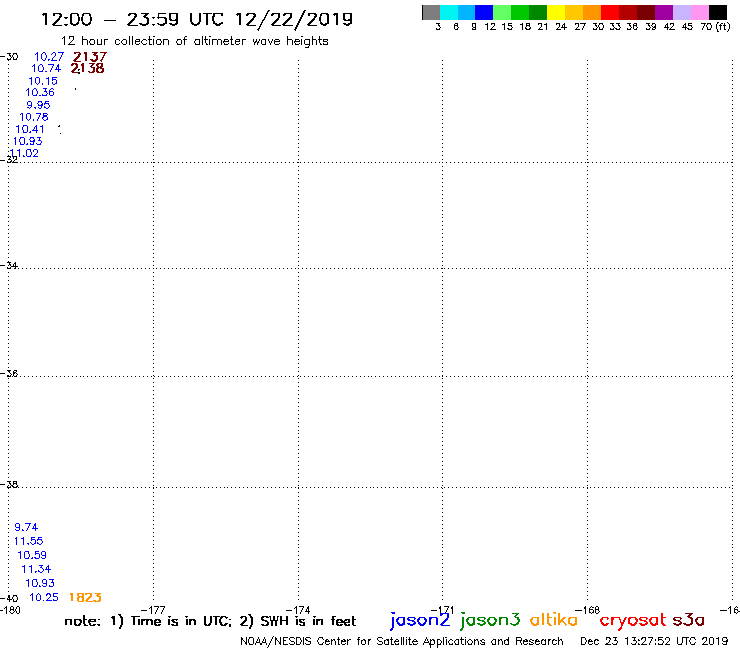Screen dimensions: 740x650
Task: Click the cryosat legend label
Action: coord(633,620)
